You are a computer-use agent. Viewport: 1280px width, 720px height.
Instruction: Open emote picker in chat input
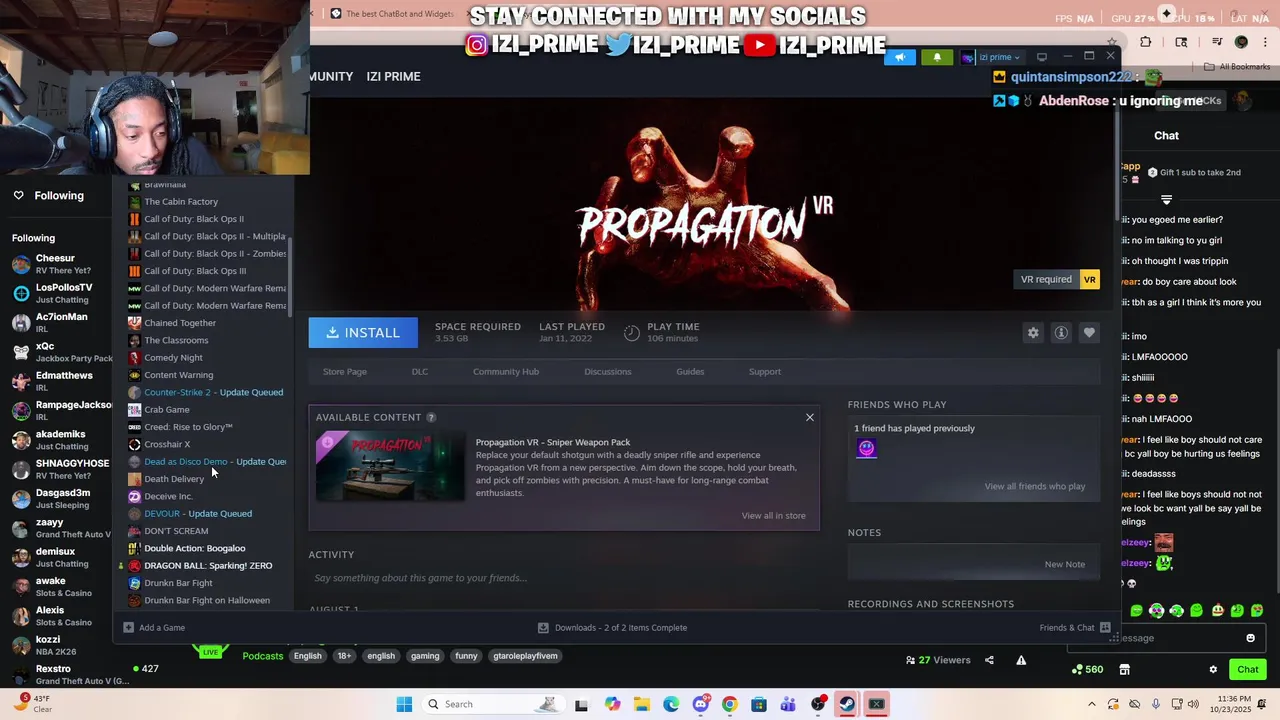[x=1250, y=638]
